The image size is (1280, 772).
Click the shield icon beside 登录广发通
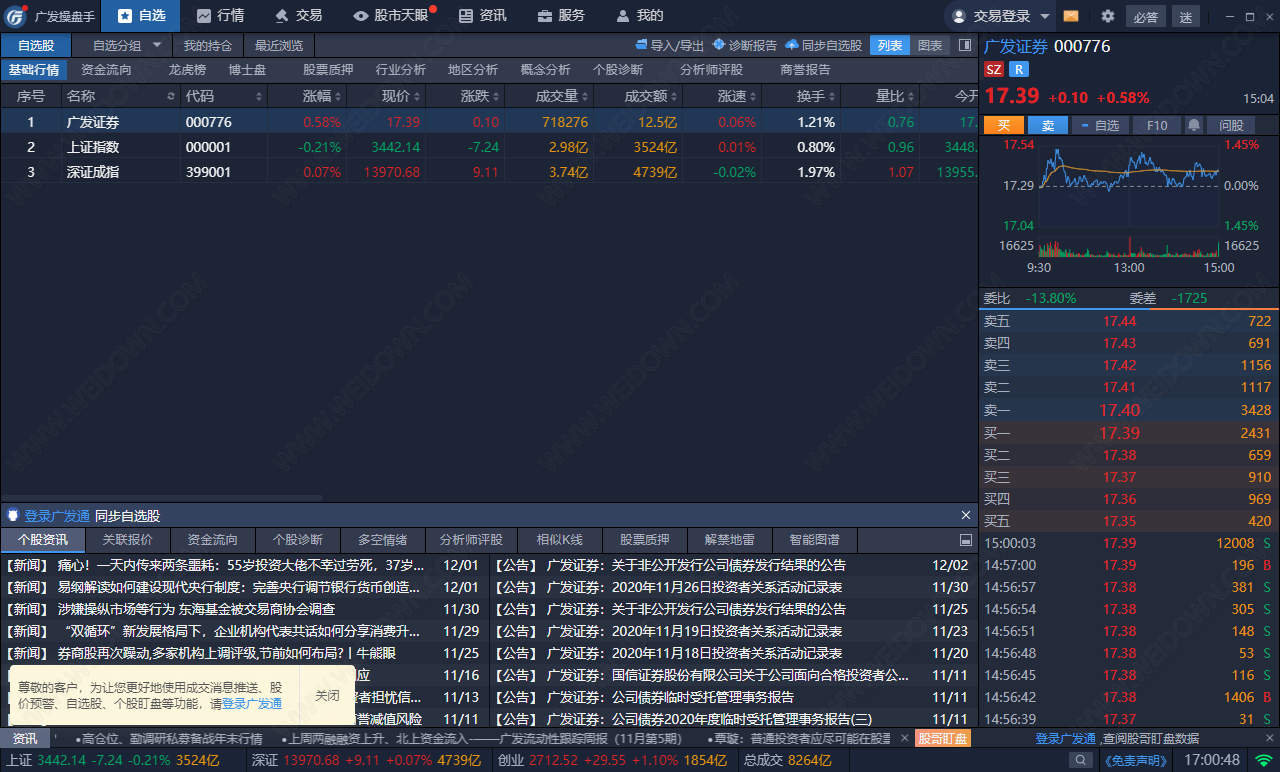(x=13, y=516)
